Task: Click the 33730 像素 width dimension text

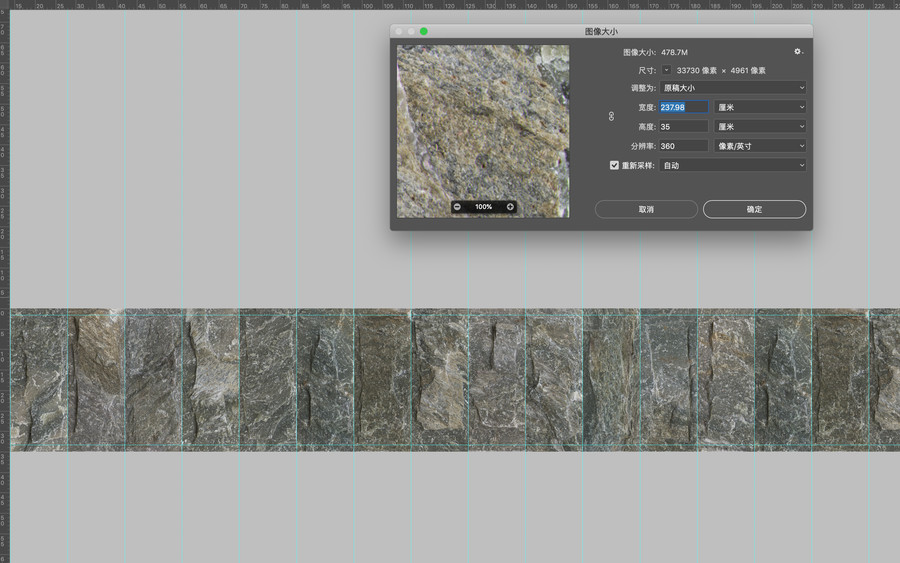Action: point(697,71)
